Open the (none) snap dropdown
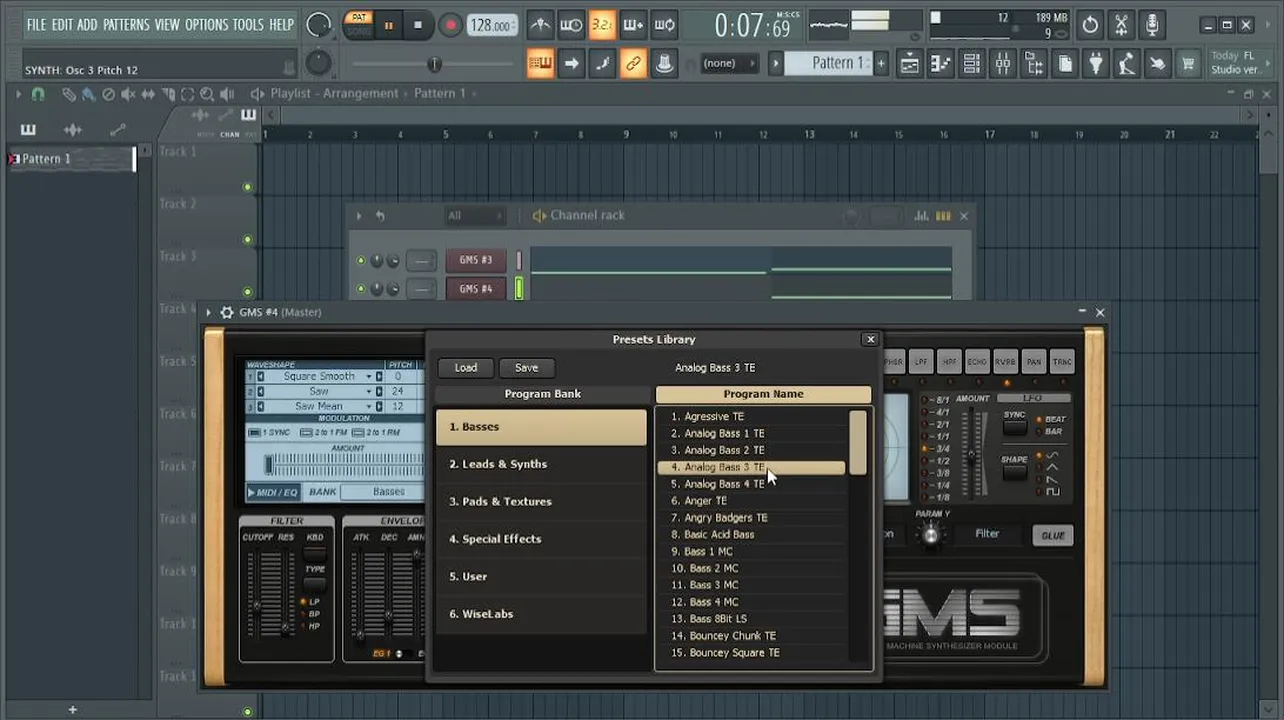The width and height of the screenshot is (1284, 720). point(730,63)
